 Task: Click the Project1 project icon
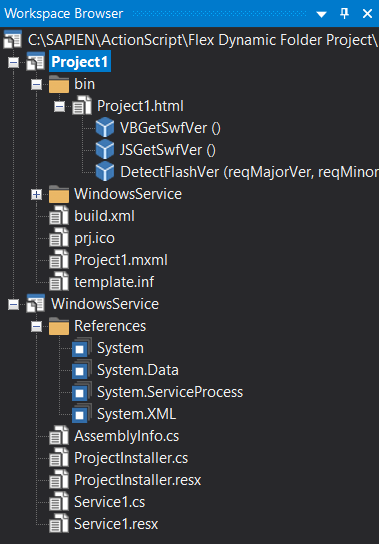[x=36, y=61]
